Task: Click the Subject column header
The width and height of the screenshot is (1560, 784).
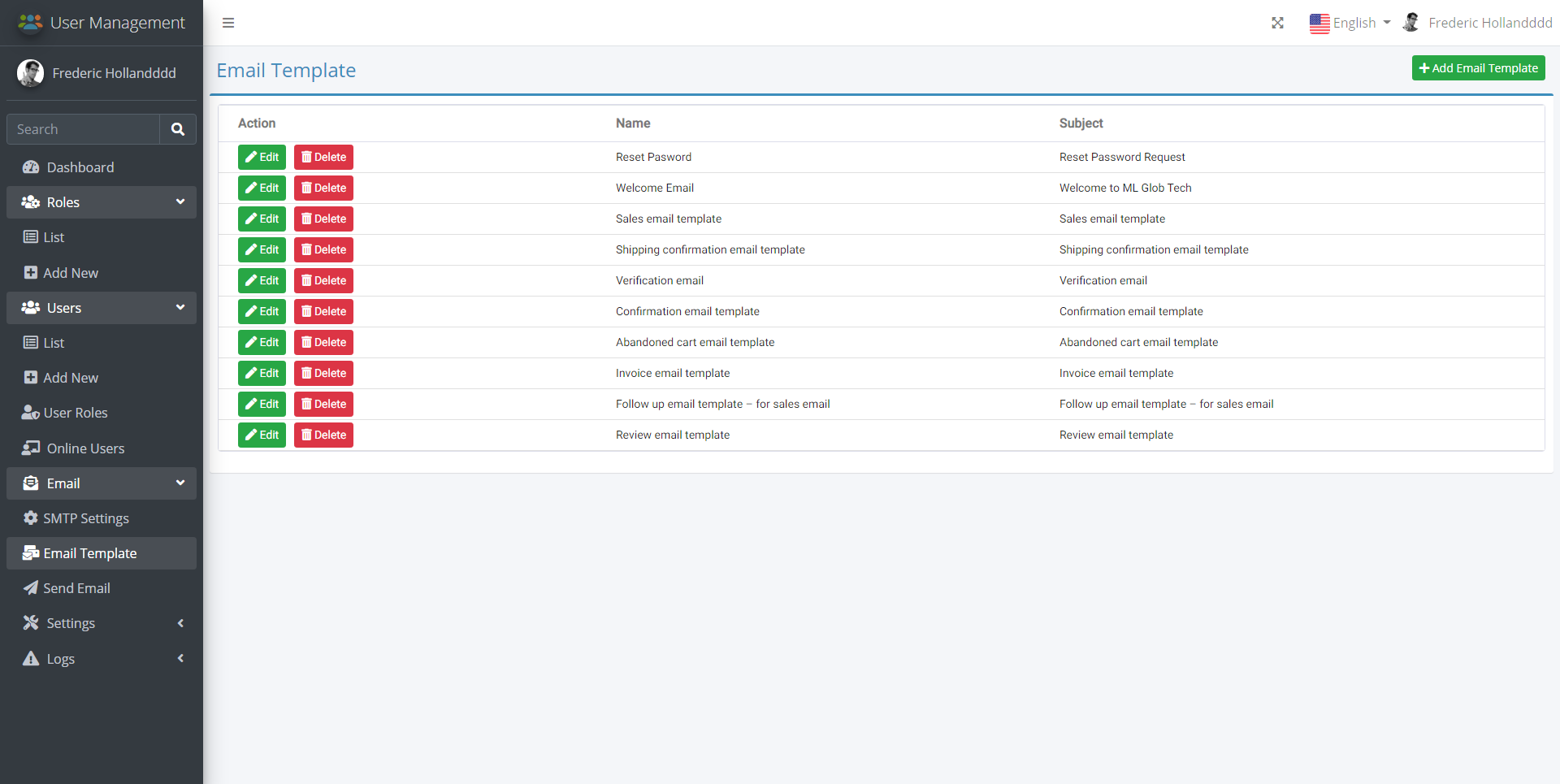Action: (x=1081, y=123)
